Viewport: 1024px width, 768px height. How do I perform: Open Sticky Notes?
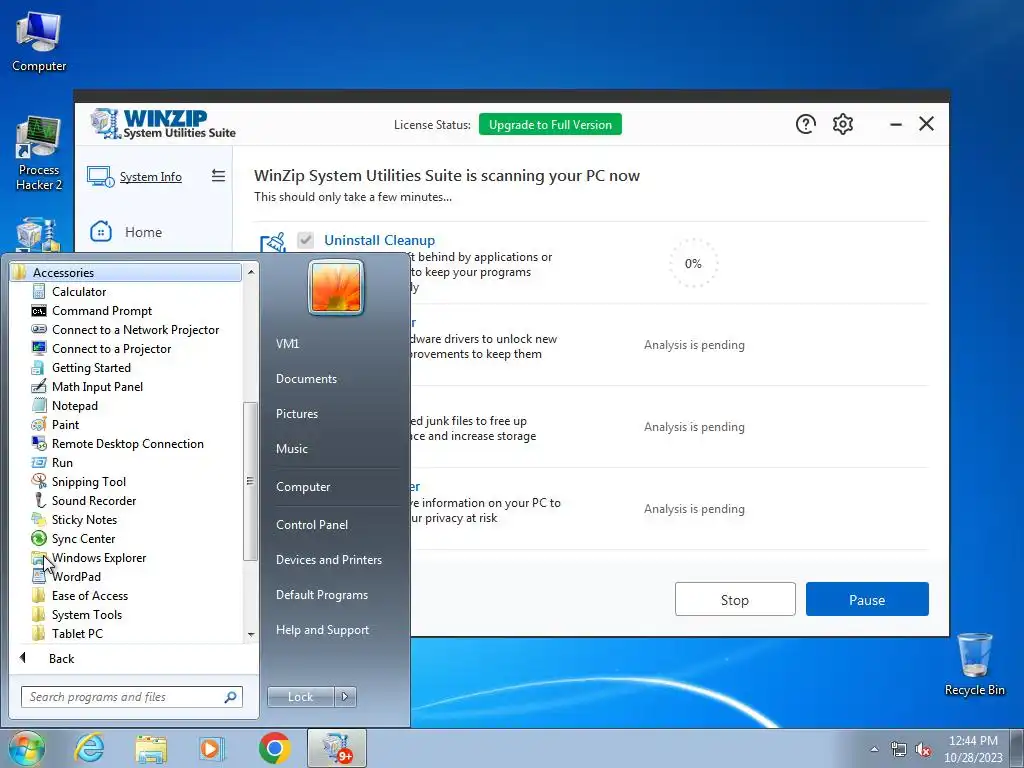84,519
